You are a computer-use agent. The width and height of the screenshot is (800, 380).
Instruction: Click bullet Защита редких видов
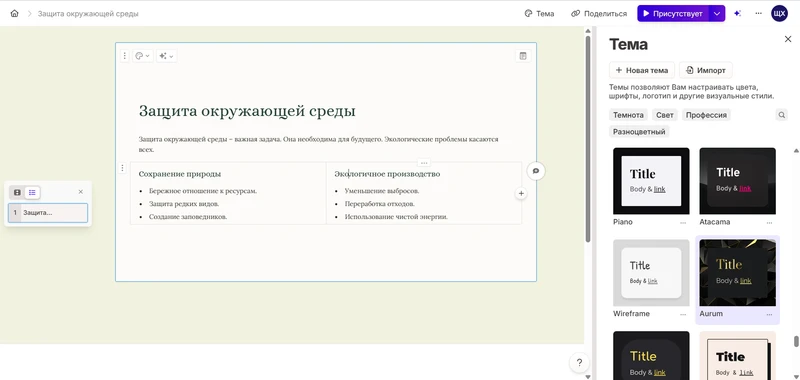pyautogui.click(x=184, y=204)
